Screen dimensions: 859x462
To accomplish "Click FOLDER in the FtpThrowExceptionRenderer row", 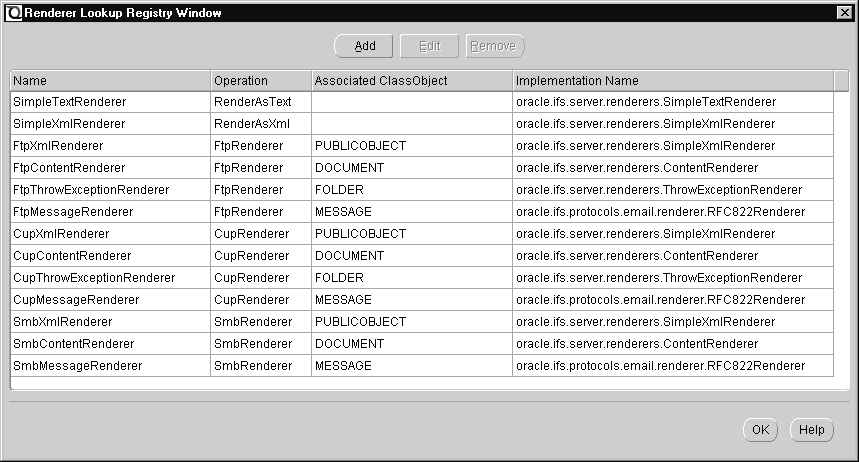I will (412, 190).
